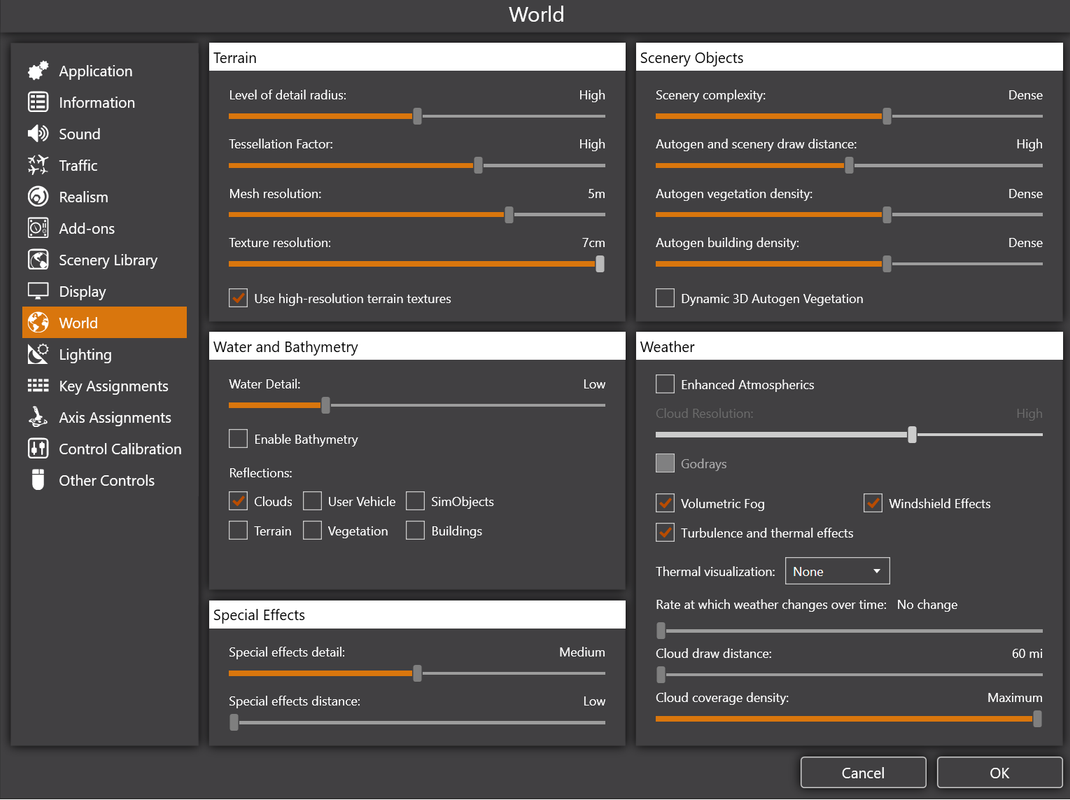The height and width of the screenshot is (800, 1070).
Task: Click the Level of detail radius slider
Action: pos(417,116)
